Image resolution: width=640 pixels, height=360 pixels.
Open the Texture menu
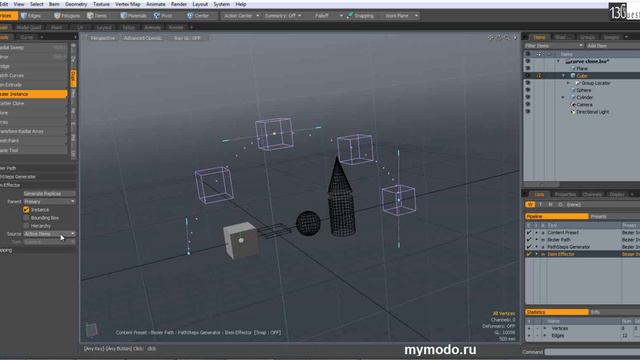pos(101,4)
